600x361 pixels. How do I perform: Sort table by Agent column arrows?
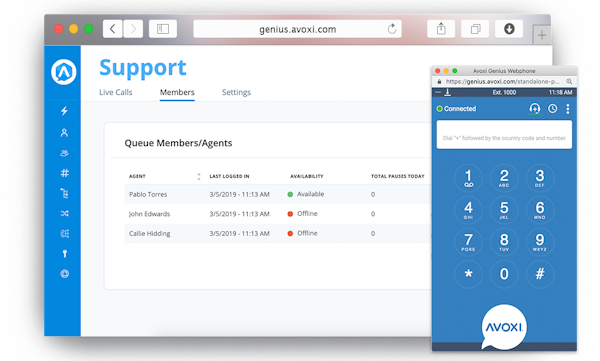tap(199, 176)
